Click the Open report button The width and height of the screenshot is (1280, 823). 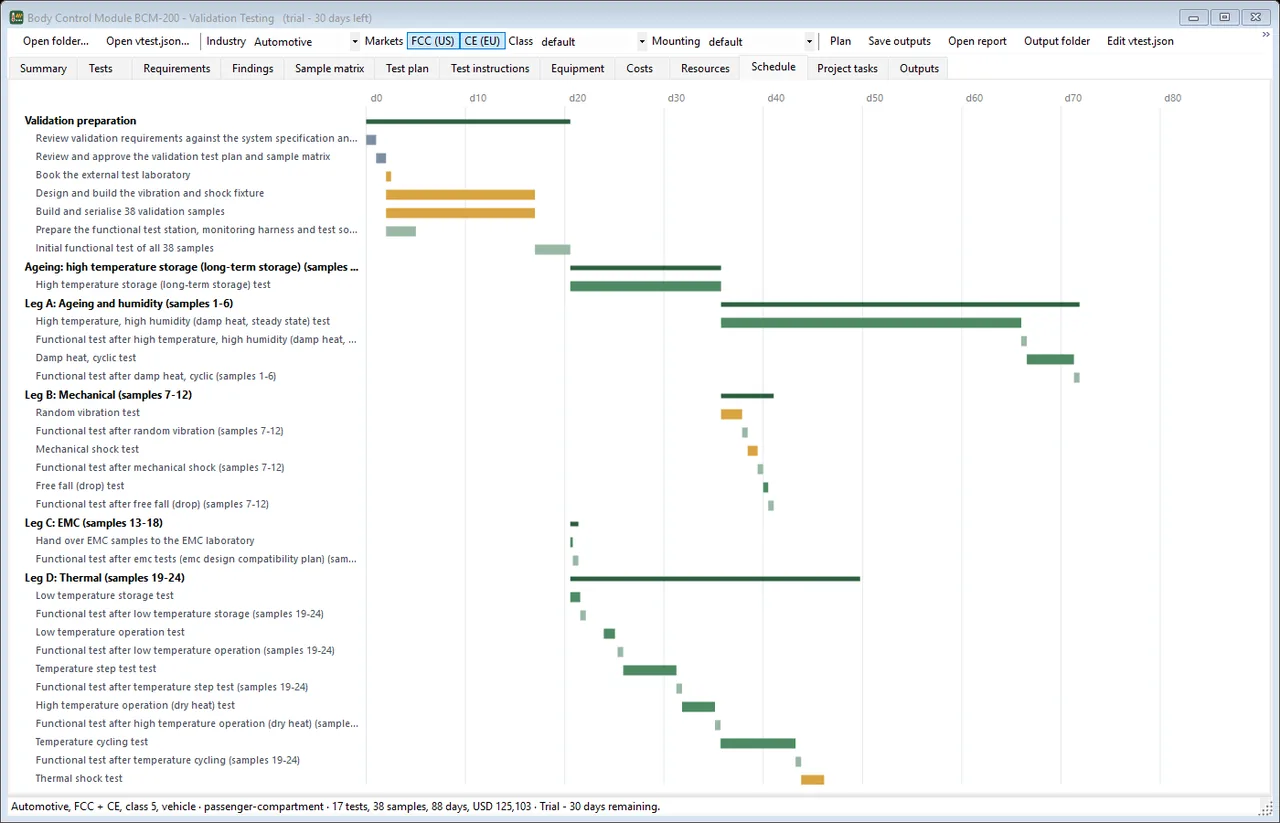977,41
